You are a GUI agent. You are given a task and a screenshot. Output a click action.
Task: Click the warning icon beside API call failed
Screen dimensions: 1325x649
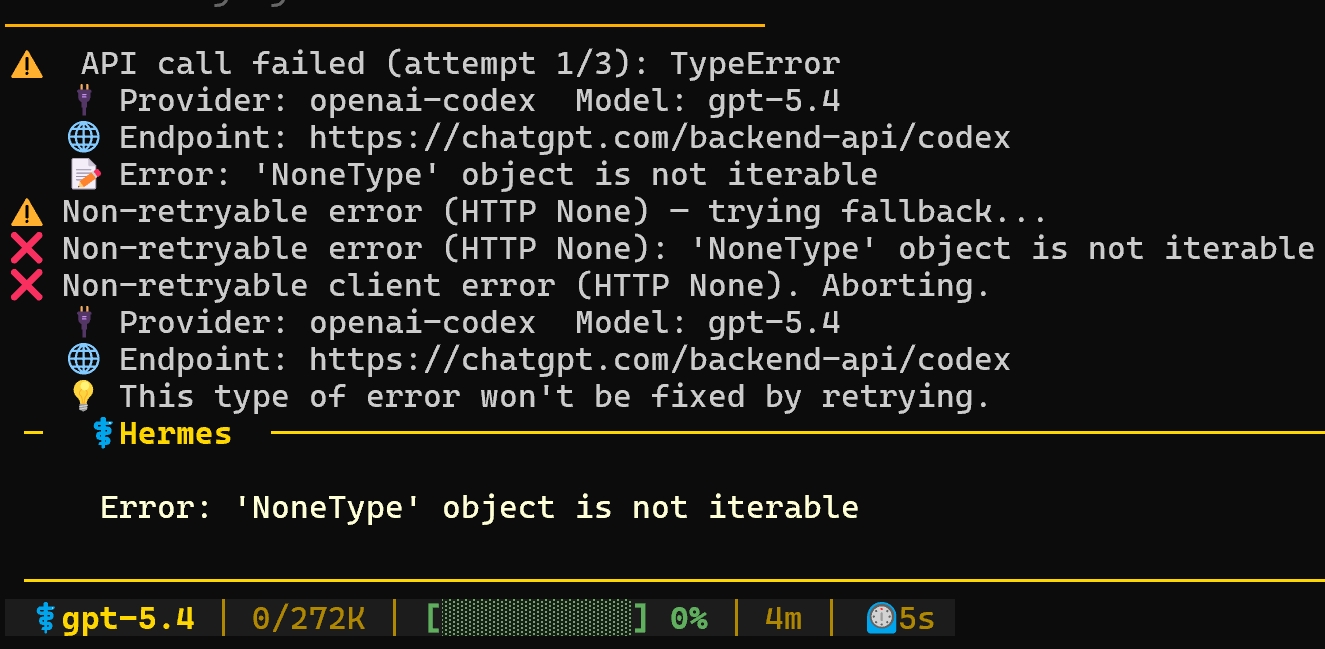click(x=27, y=66)
